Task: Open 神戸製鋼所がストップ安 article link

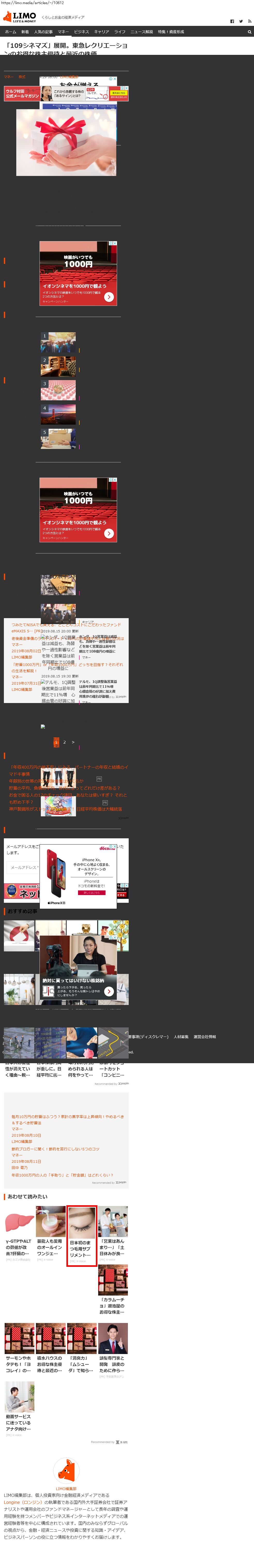Action: point(65,809)
